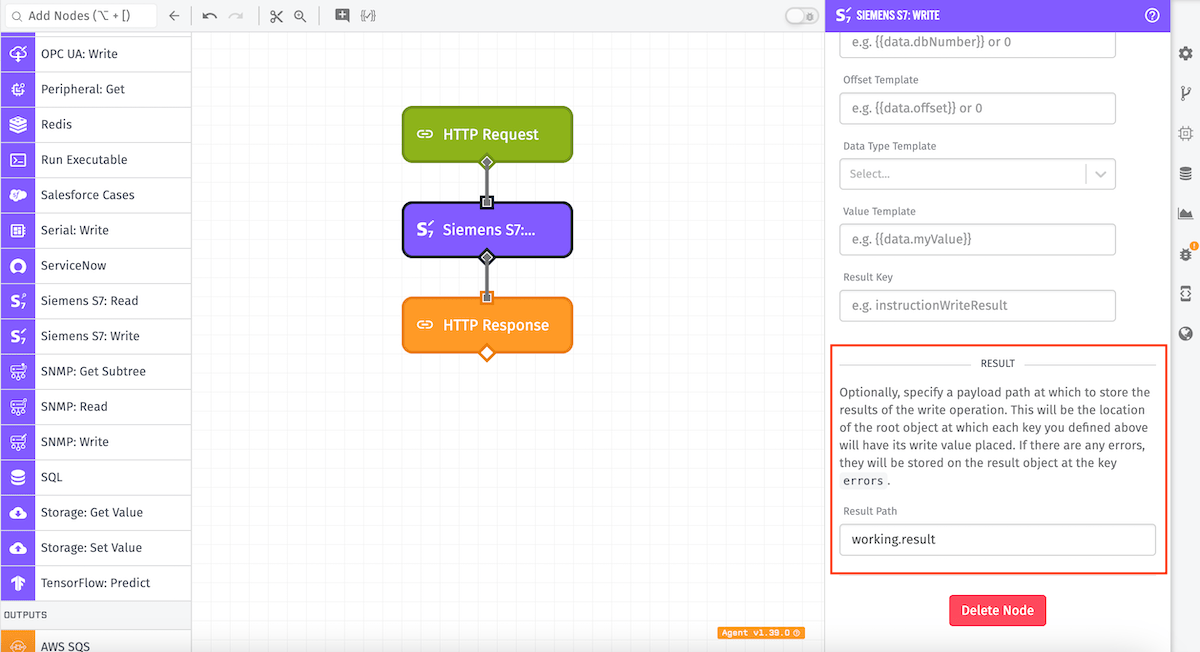Viewport: 1200px width, 652px height.
Task: Select the Siemens S7: Write palette icon
Action: coord(18,336)
